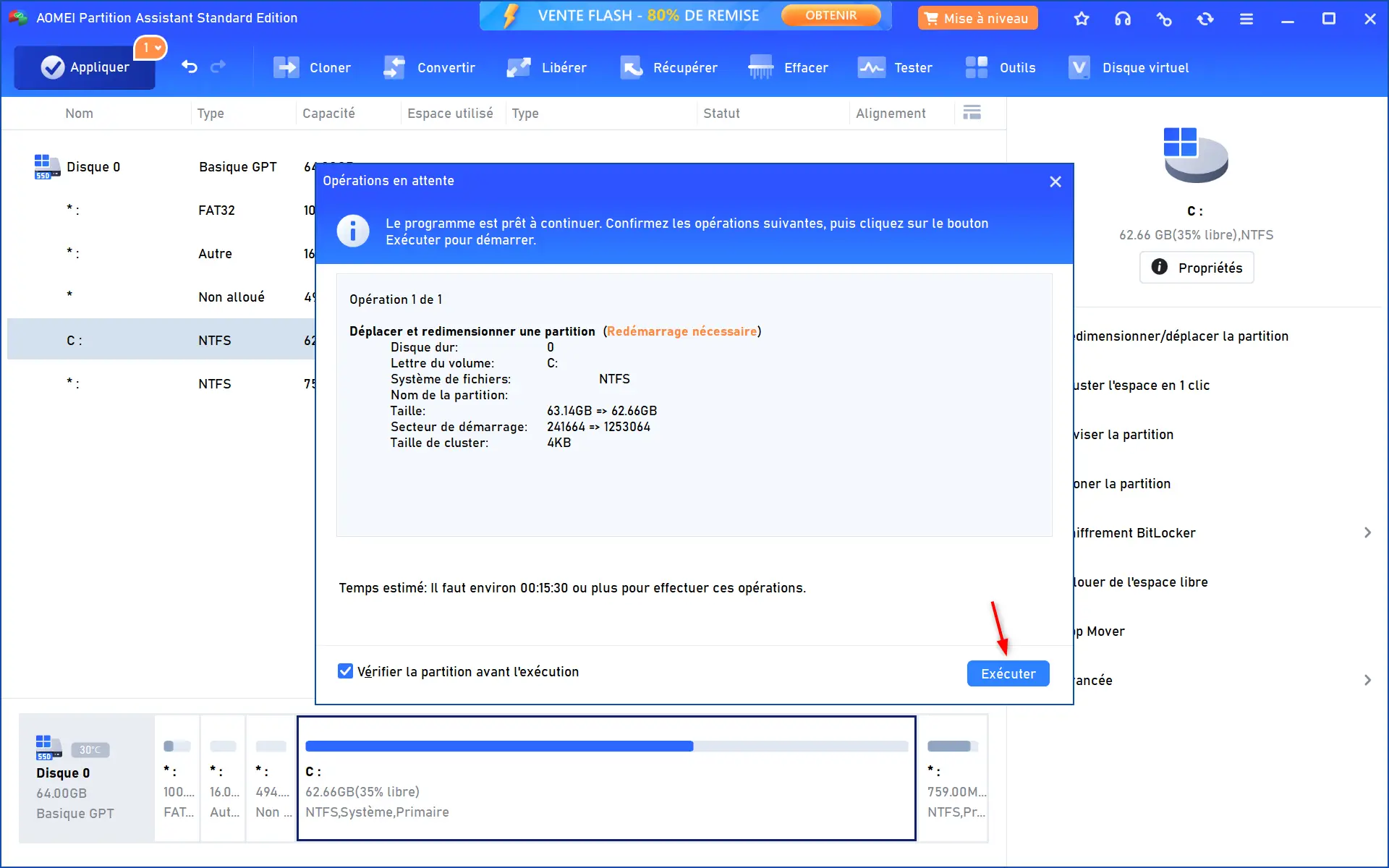Click the info icon in dialog banner
The image size is (1389, 868).
(353, 231)
